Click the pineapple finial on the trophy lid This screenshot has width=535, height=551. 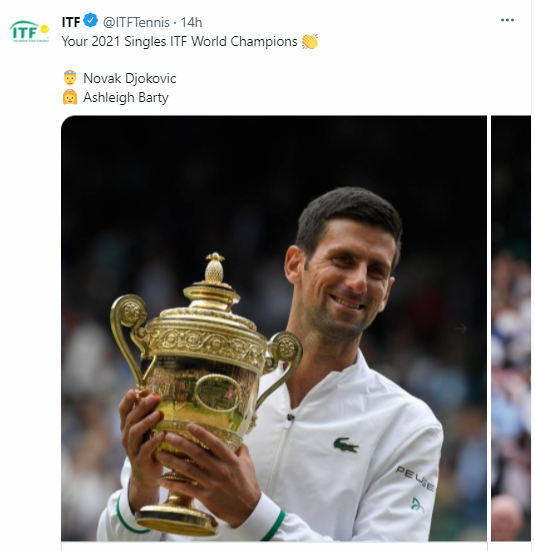coord(214,267)
